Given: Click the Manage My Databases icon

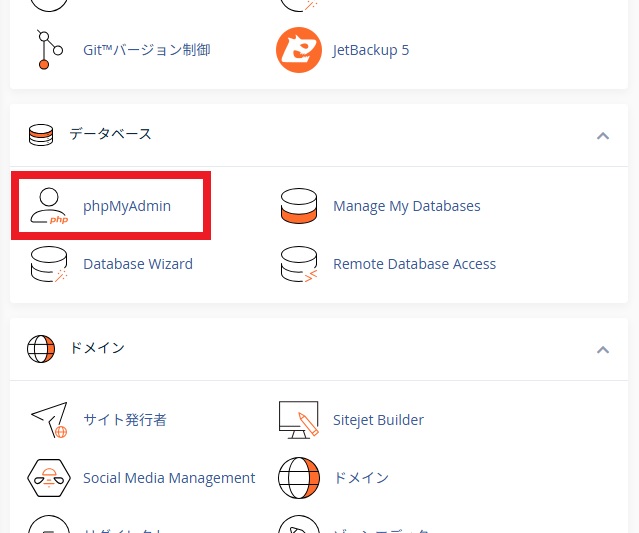Looking at the screenshot, I should click(x=299, y=206).
